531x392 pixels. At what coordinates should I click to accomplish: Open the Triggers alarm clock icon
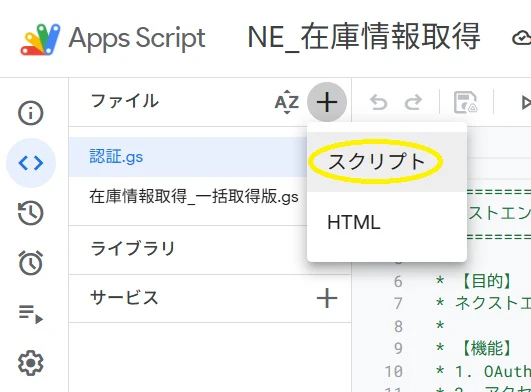point(30,263)
